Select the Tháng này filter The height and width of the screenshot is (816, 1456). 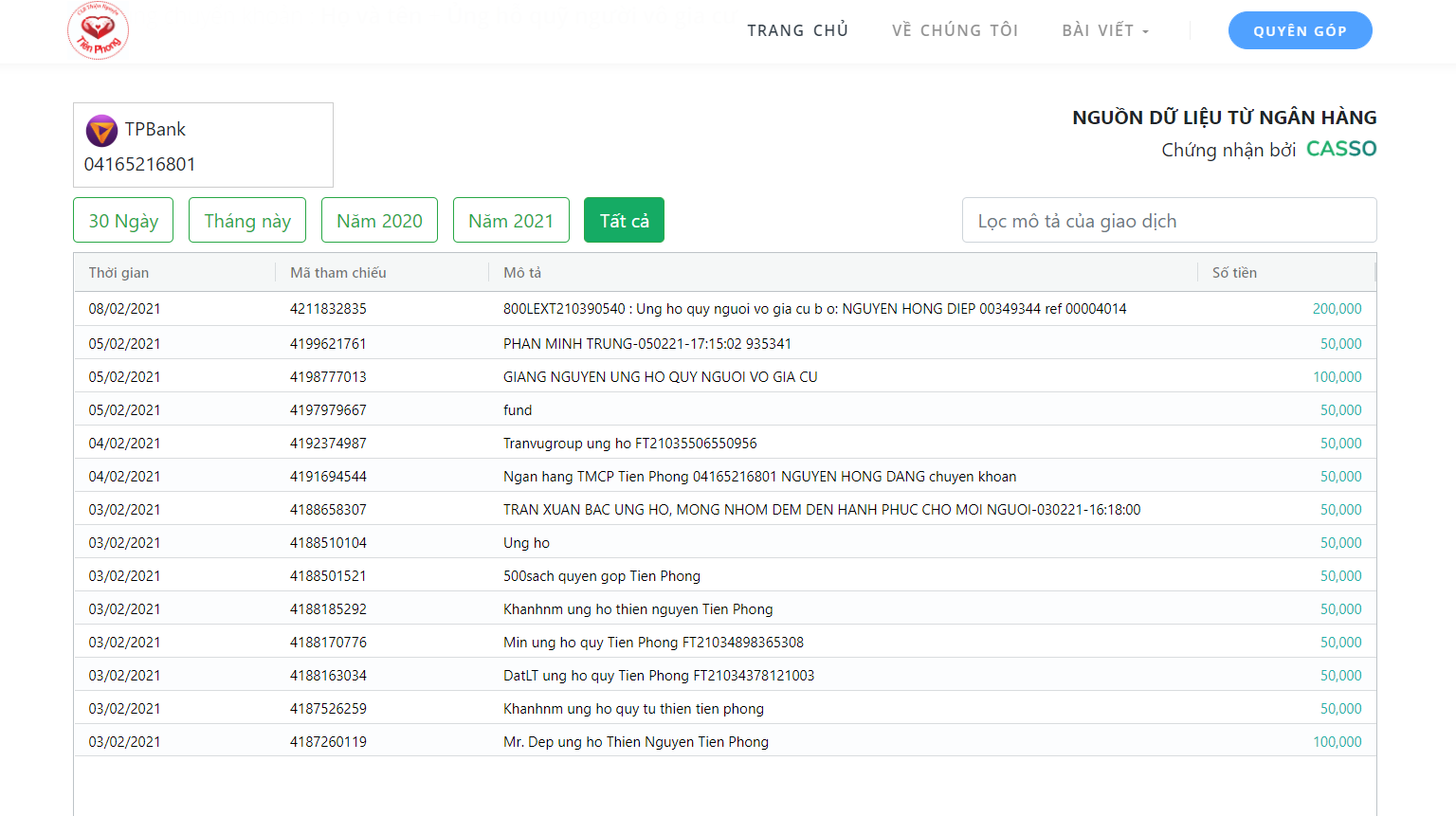(247, 220)
